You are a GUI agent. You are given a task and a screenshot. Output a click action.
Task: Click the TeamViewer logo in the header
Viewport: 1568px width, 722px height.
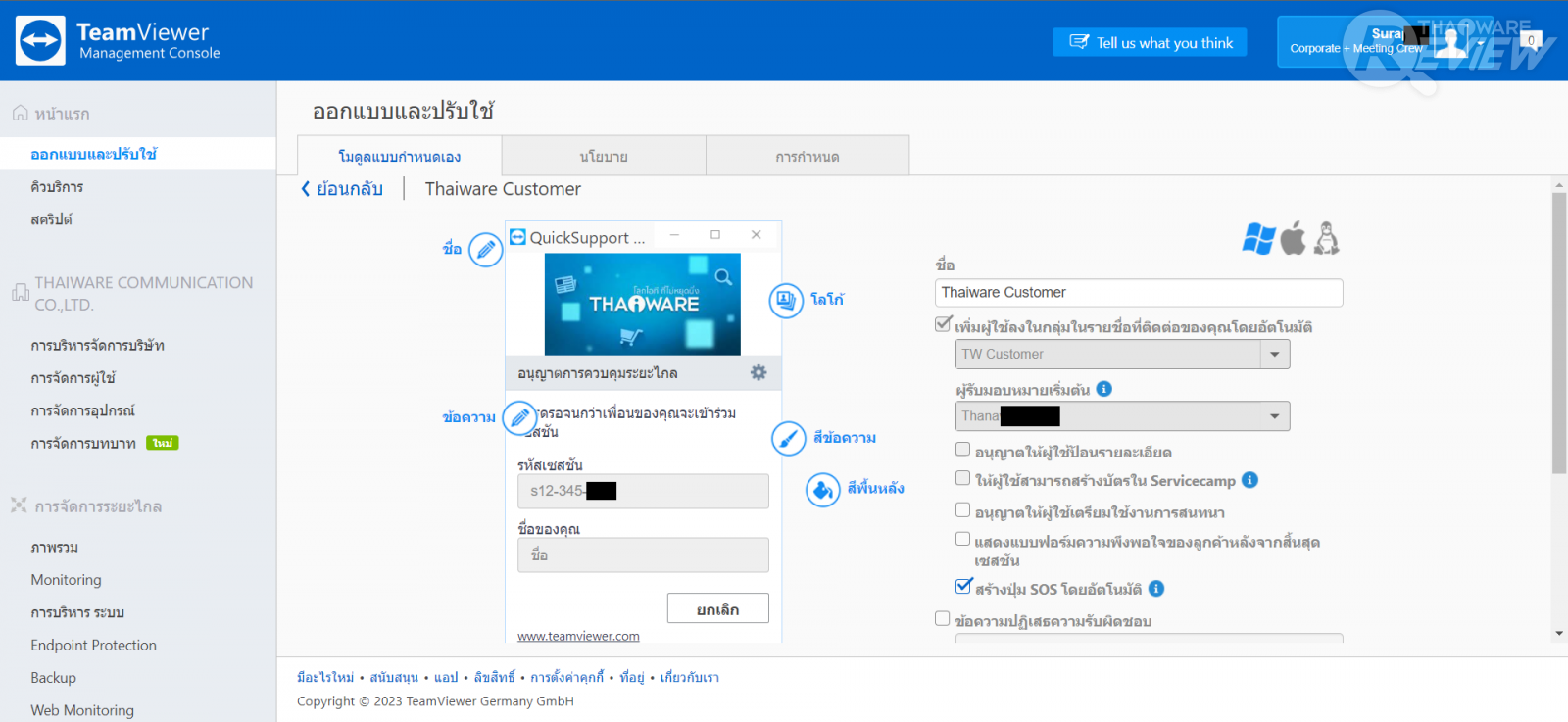[41, 41]
